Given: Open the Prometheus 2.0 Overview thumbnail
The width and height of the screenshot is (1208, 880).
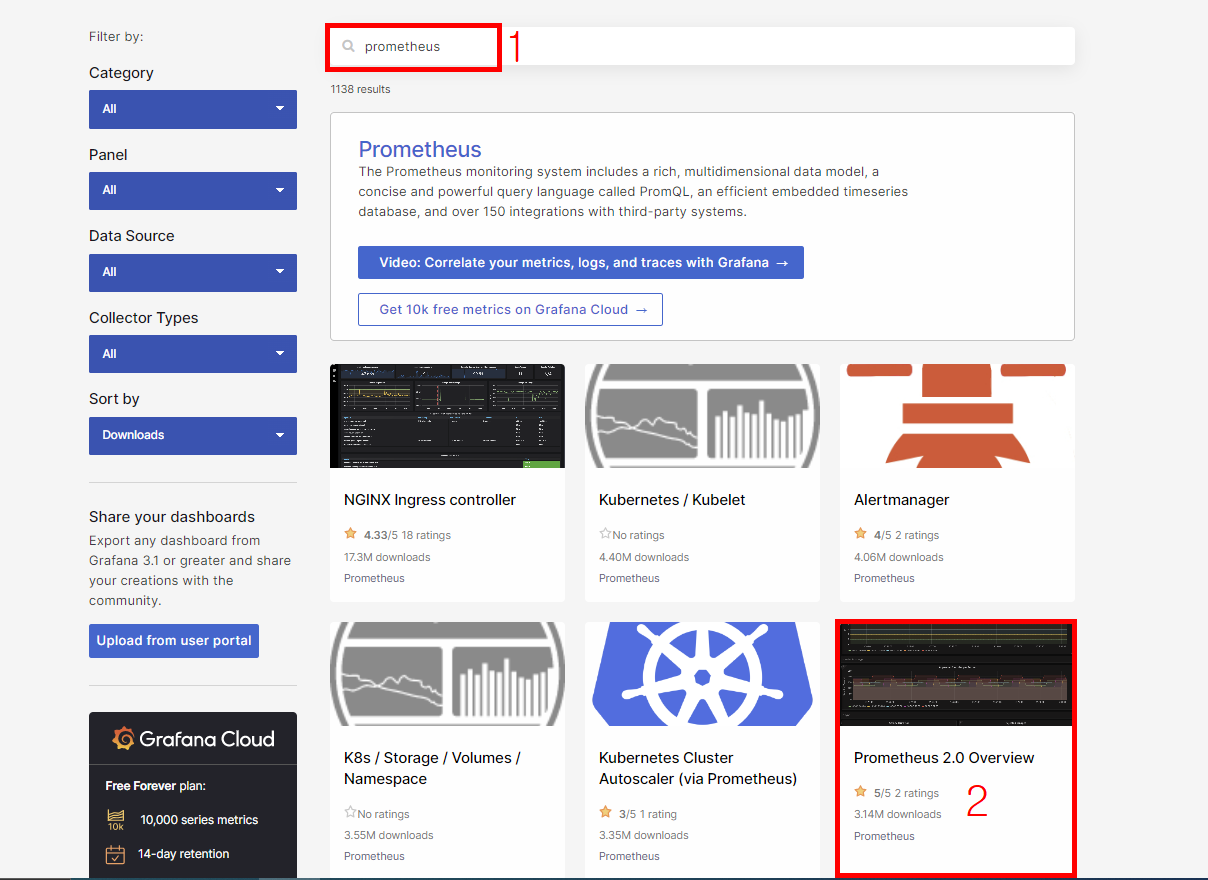Looking at the screenshot, I should [957, 674].
